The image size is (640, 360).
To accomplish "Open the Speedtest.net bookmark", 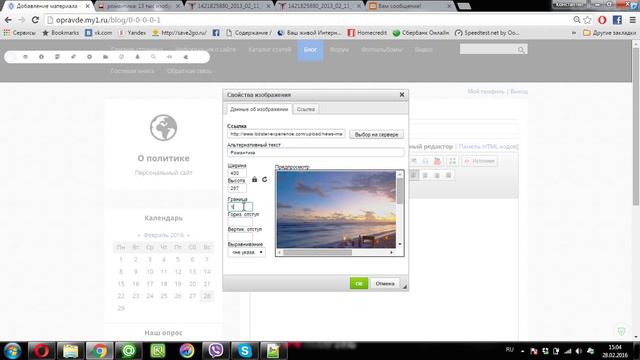I will (x=487, y=33).
